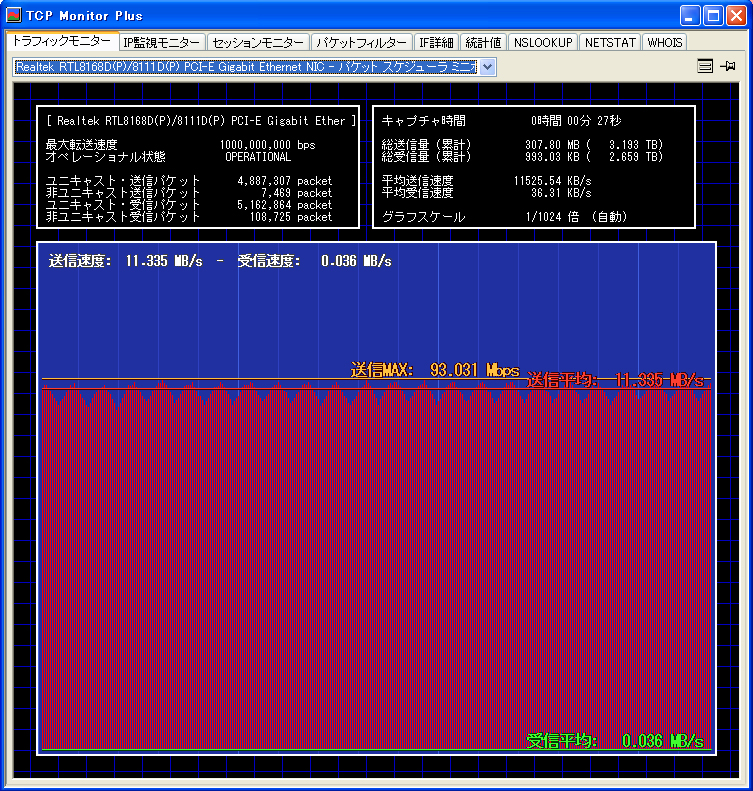Minimize the TCP Monitor Plus window
This screenshot has height=791, width=753.
[x=691, y=15]
